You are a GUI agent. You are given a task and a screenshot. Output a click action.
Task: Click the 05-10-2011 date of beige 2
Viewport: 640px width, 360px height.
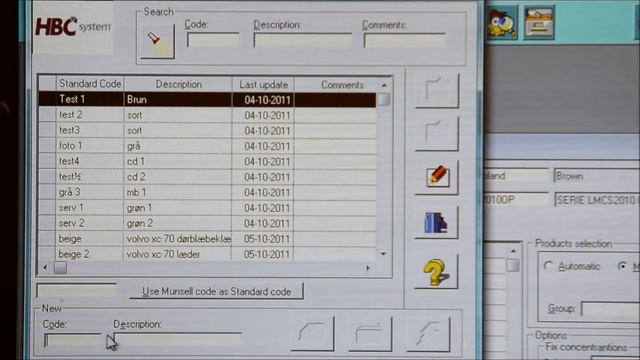pos(267,254)
